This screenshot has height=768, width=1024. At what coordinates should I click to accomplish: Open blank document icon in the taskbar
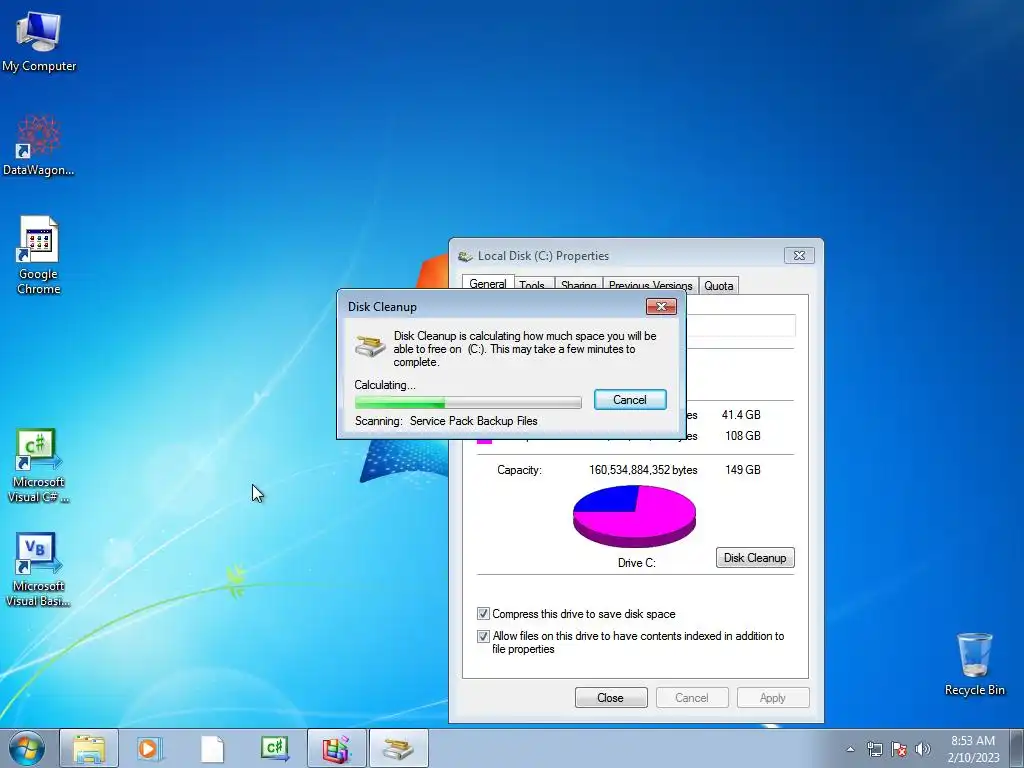[x=212, y=748]
